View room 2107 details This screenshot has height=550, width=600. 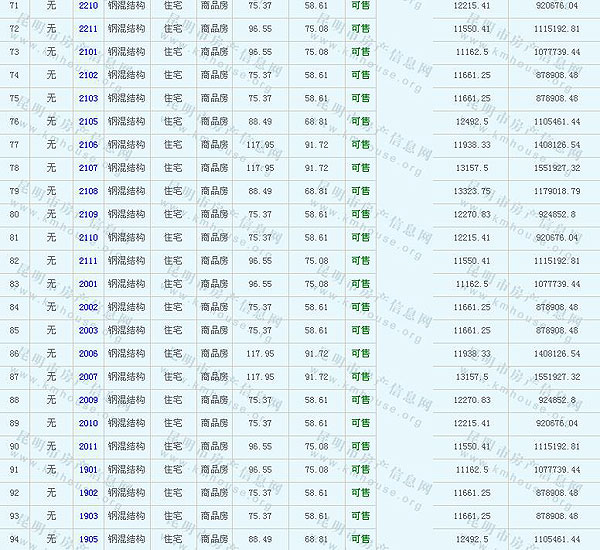(88, 168)
